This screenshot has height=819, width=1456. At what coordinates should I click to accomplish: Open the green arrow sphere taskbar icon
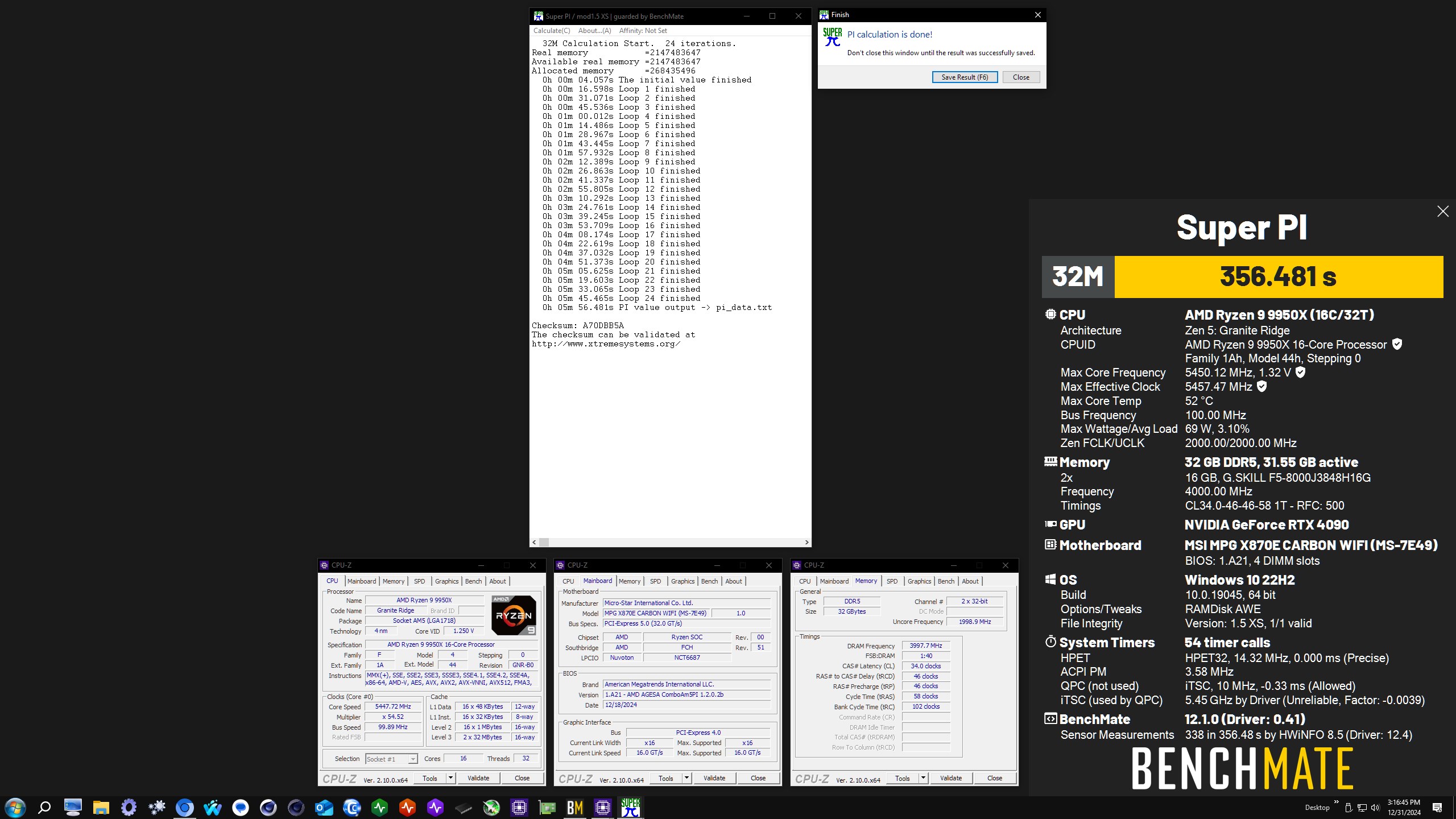coord(491,807)
